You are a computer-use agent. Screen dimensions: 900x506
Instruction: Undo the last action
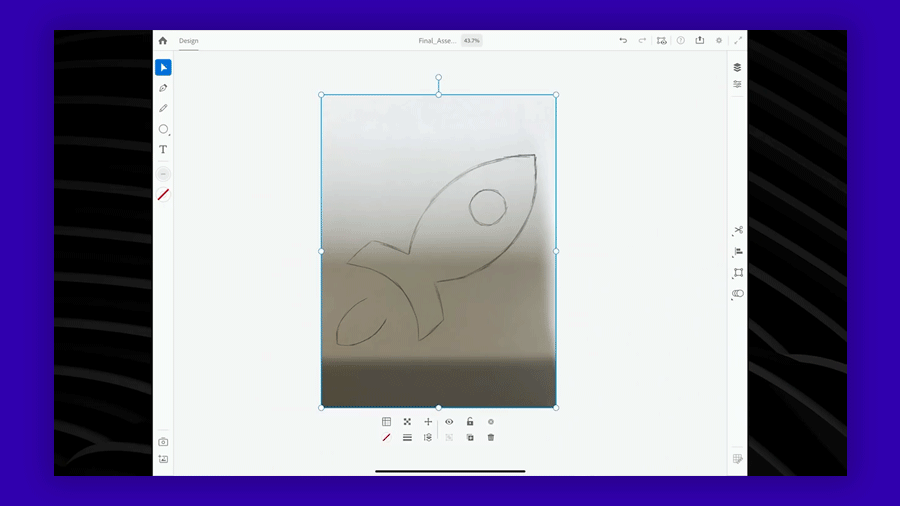coord(623,40)
